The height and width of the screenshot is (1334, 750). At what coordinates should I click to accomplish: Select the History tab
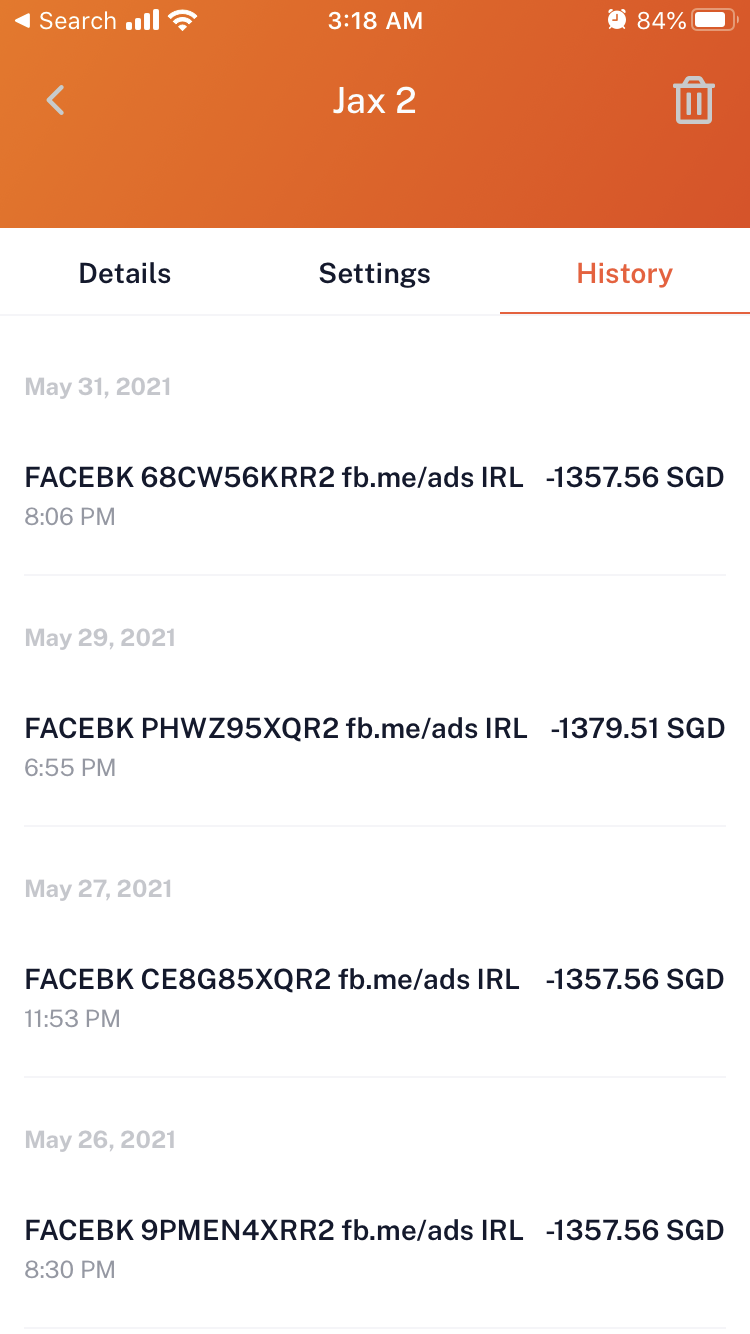click(624, 273)
